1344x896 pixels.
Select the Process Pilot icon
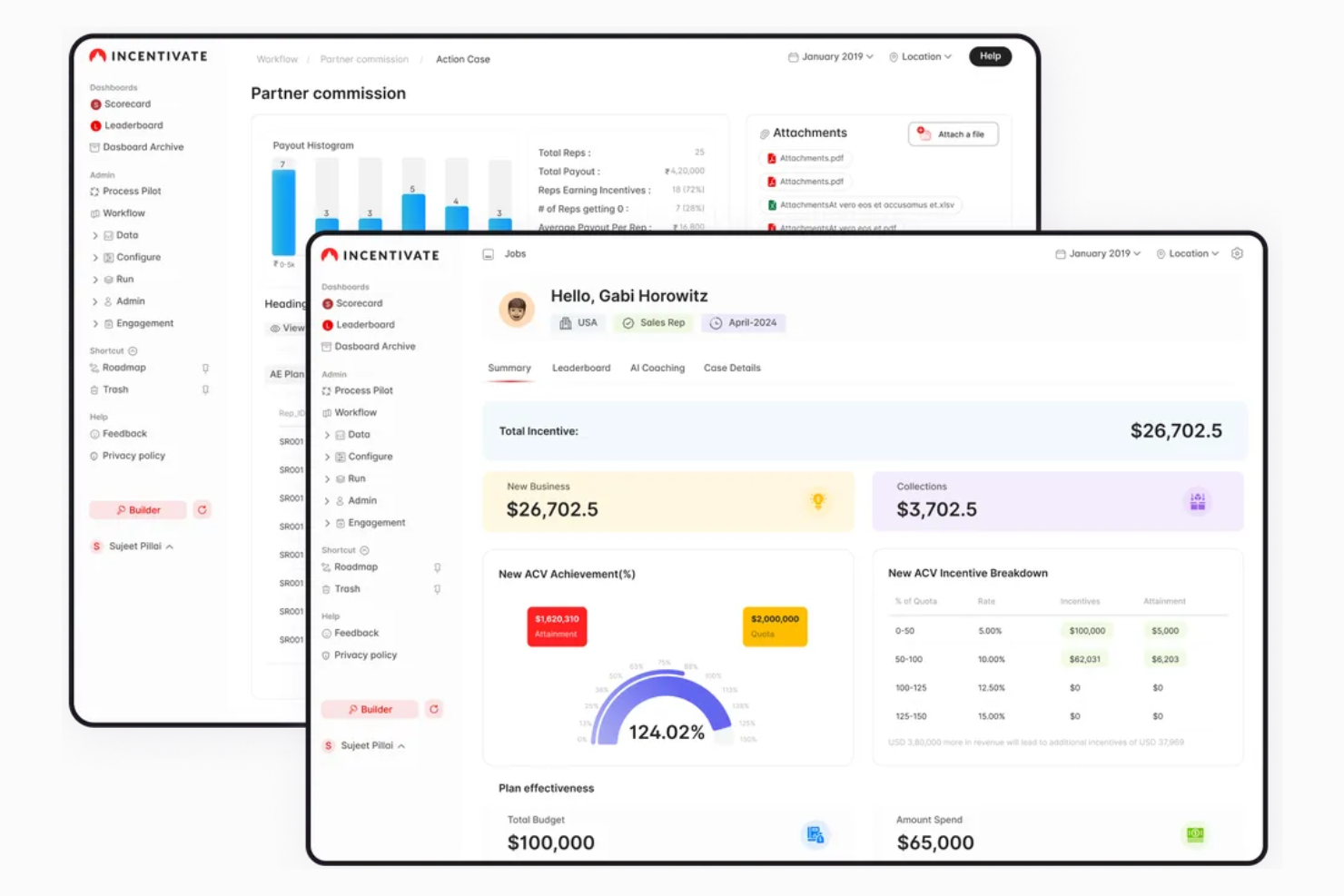329,390
